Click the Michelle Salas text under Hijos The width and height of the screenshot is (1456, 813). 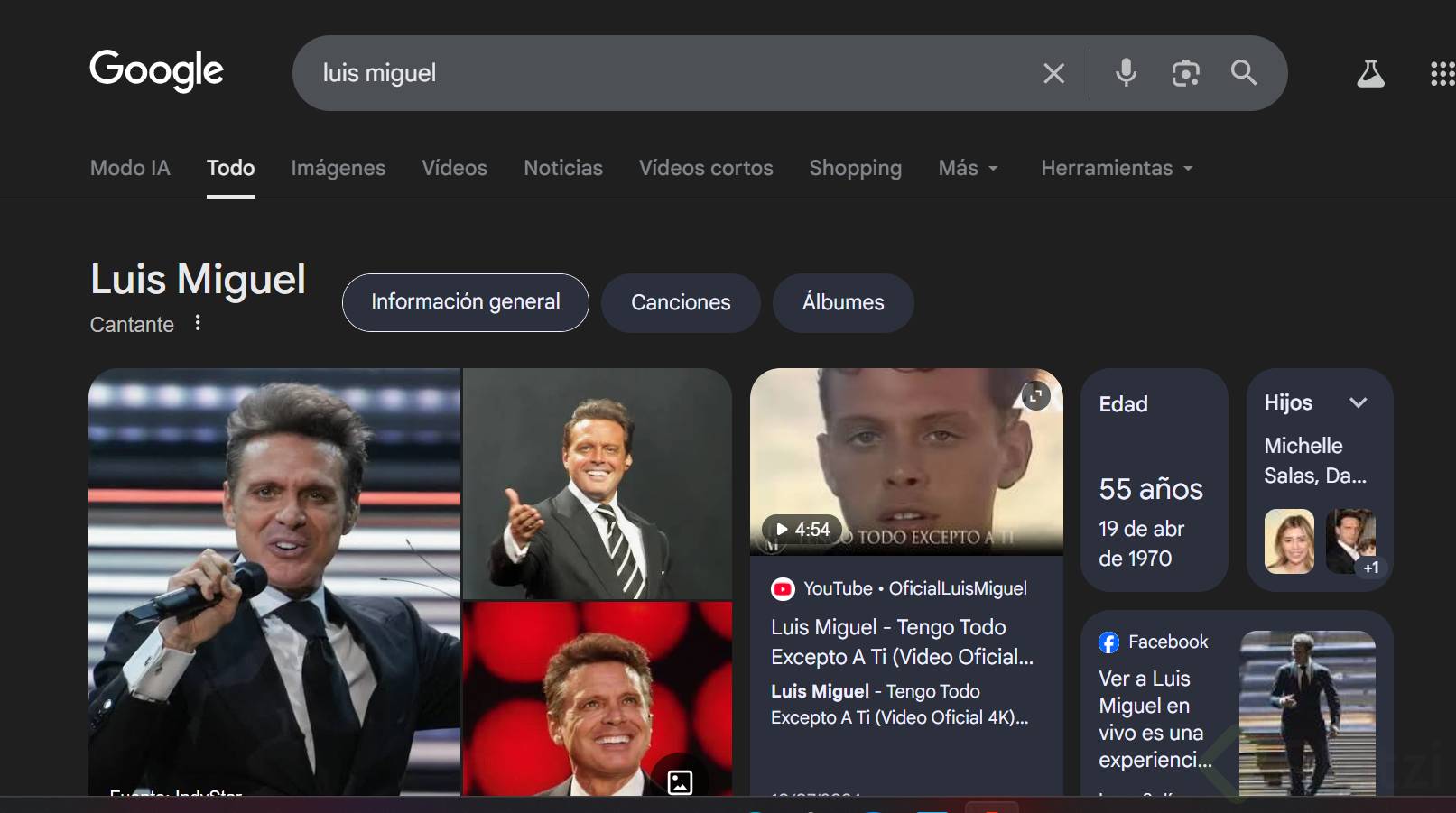[1315, 460]
